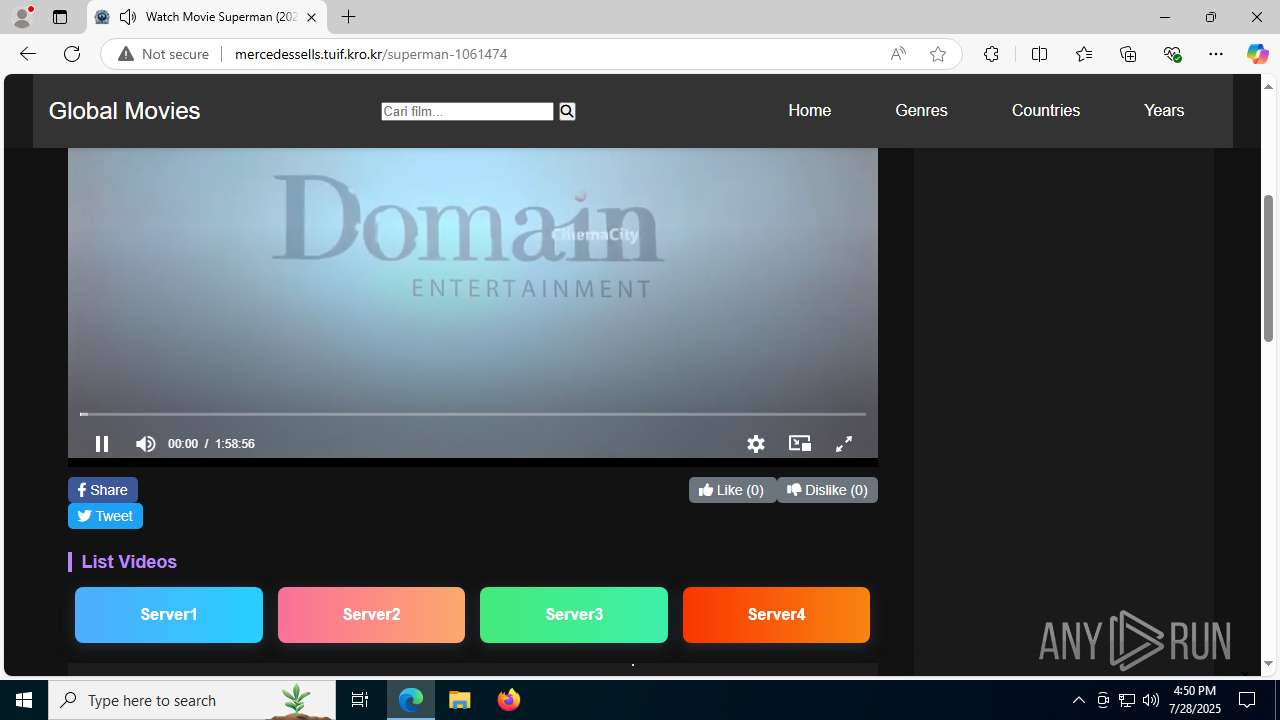Refresh the current page
1280x720 pixels.
pos(72,54)
